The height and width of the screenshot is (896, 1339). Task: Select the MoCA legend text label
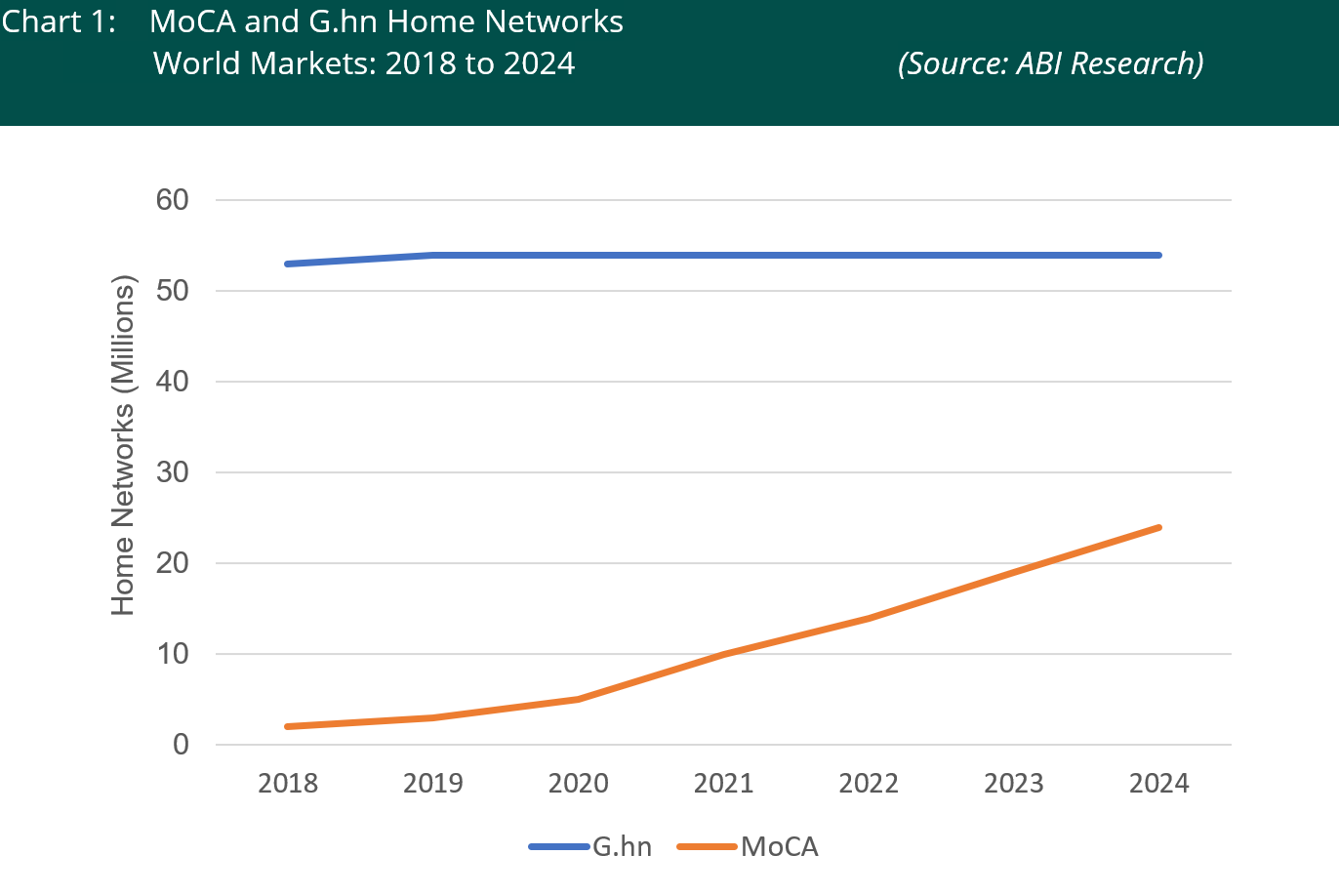coord(779,846)
